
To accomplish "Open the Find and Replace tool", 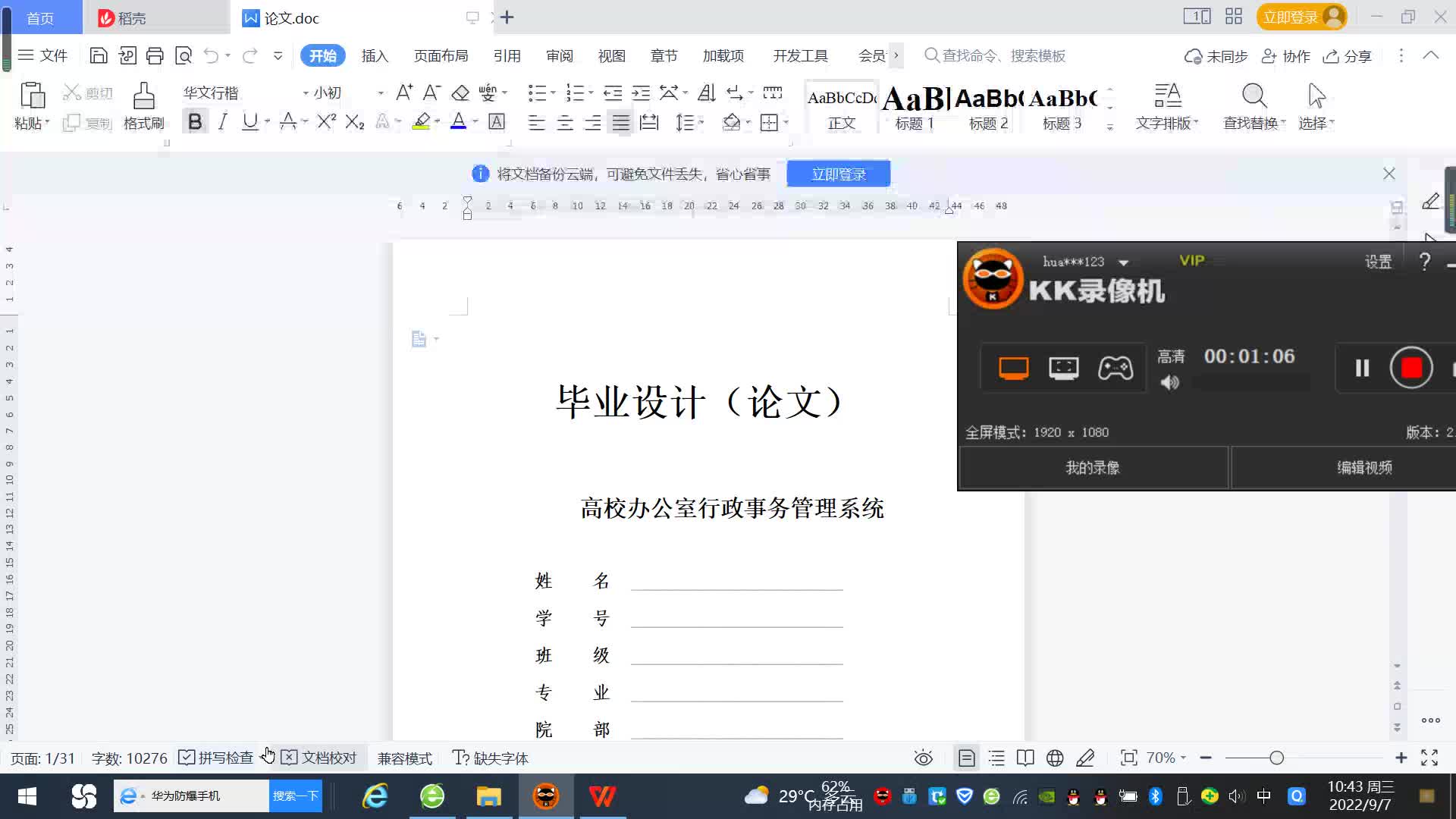I will pos(1253,106).
